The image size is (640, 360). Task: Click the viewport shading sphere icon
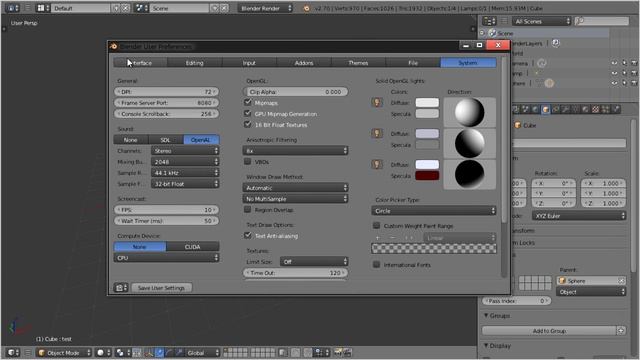click(103, 352)
